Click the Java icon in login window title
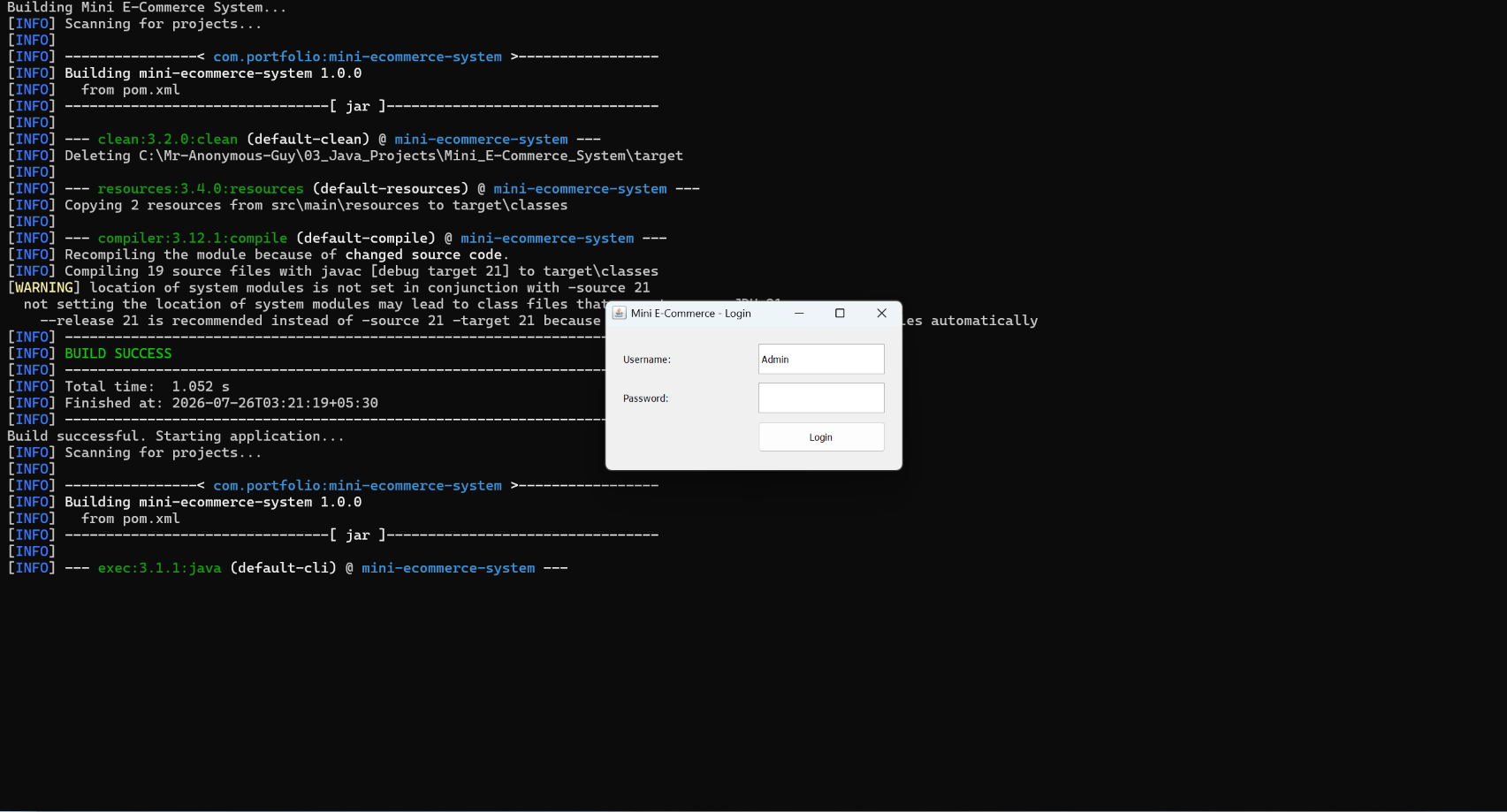This screenshot has width=1507, height=812. 620,313
